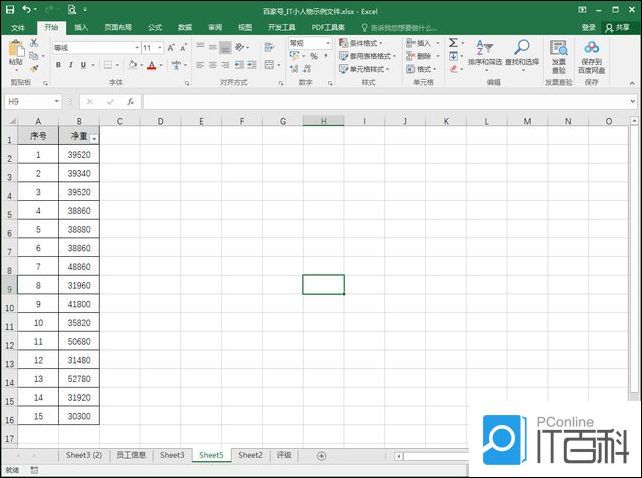Click the Select All corner triangle
Viewport: 642px width, 478px height.
[12, 121]
